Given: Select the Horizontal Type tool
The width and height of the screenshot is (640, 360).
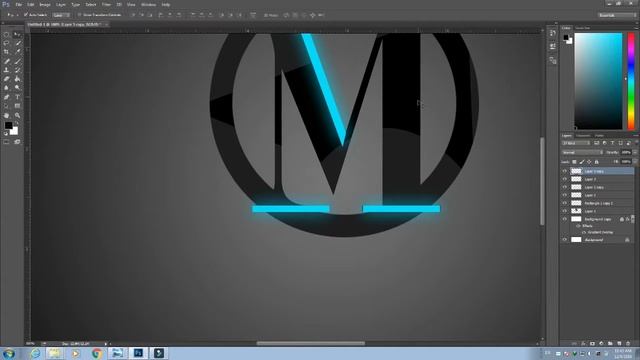Looking at the screenshot, I should coord(17,97).
